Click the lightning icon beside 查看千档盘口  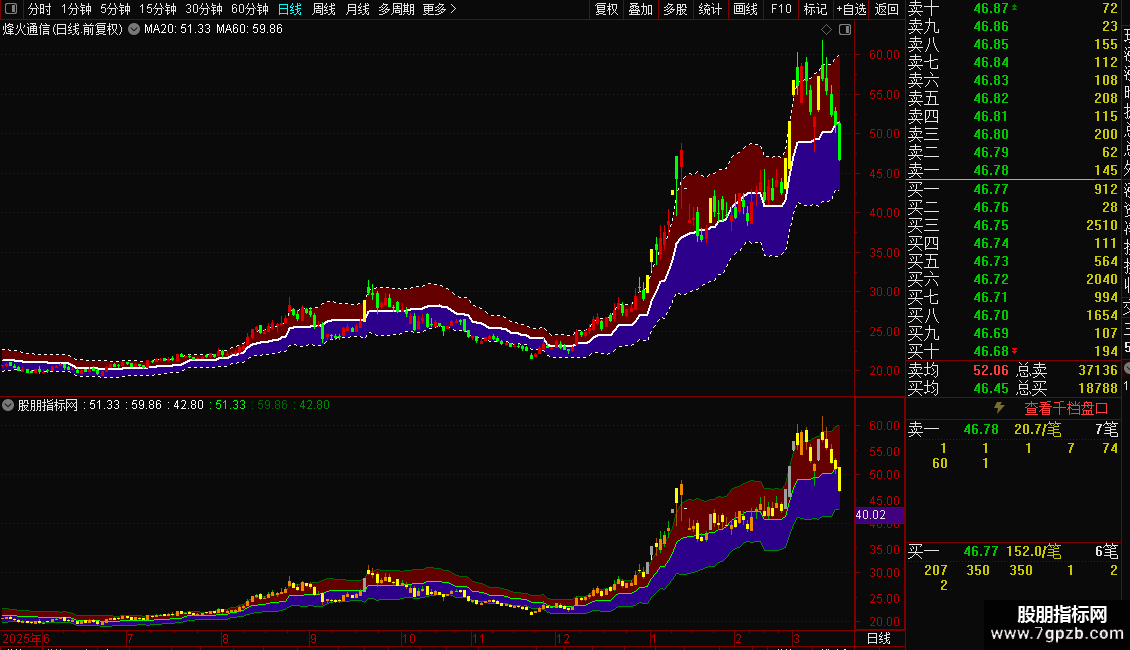click(999, 408)
